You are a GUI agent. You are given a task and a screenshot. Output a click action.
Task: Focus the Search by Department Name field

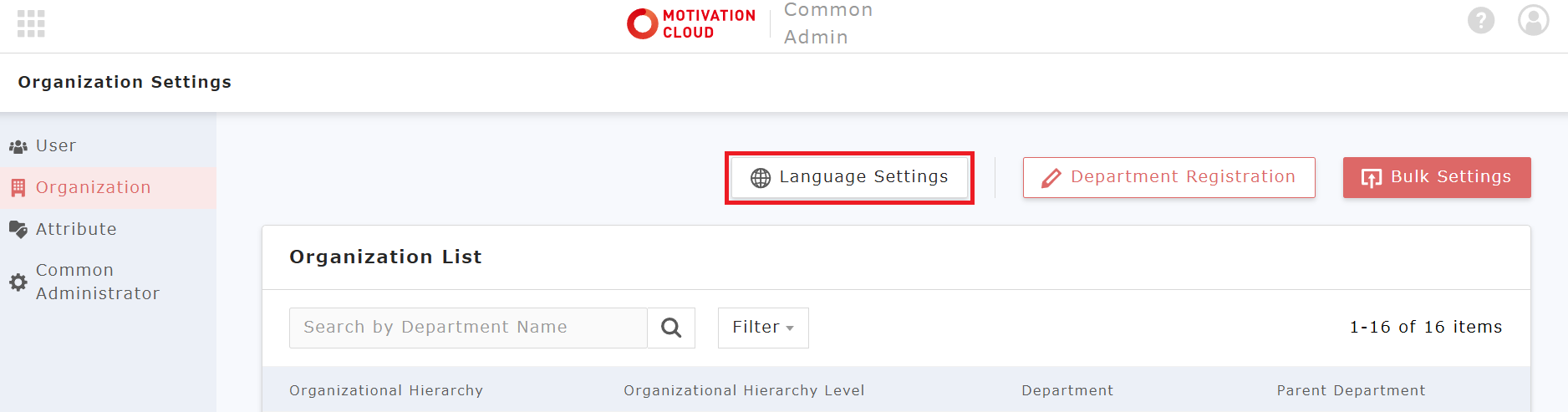pyautogui.click(x=468, y=328)
